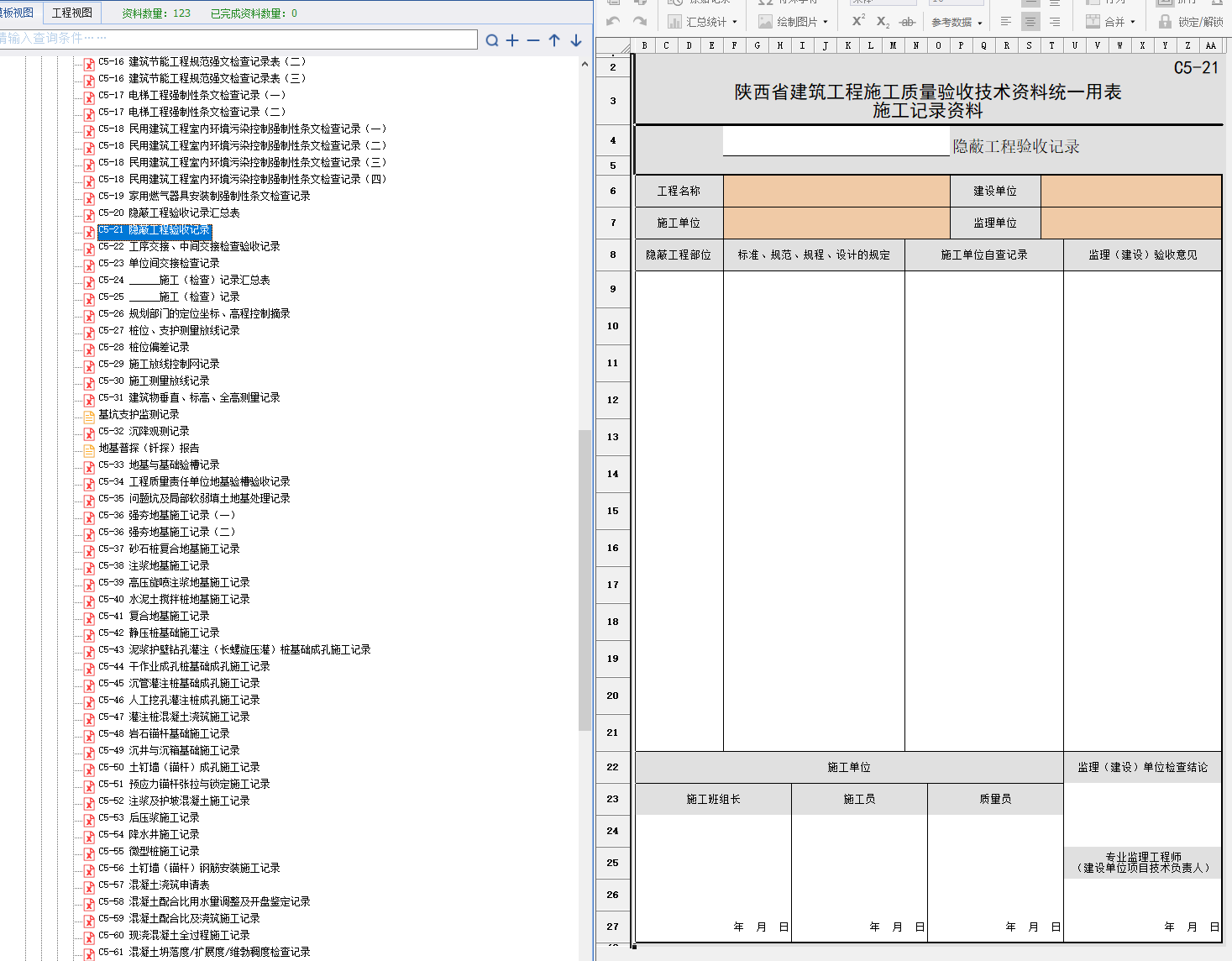Click the move-up arrow icon

[x=554, y=39]
